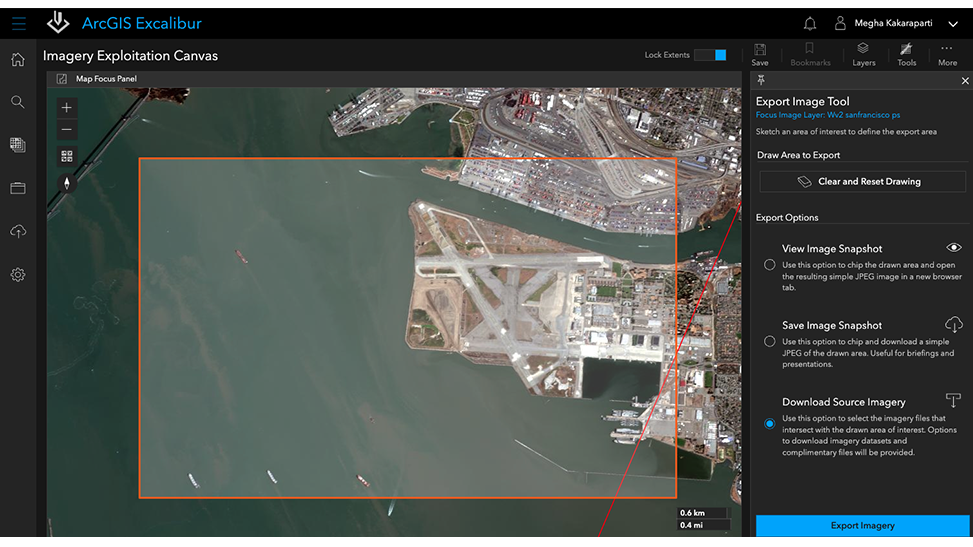Click the 0.6 km scale bar
The image size is (973, 547).
pyautogui.click(x=702, y=513)
